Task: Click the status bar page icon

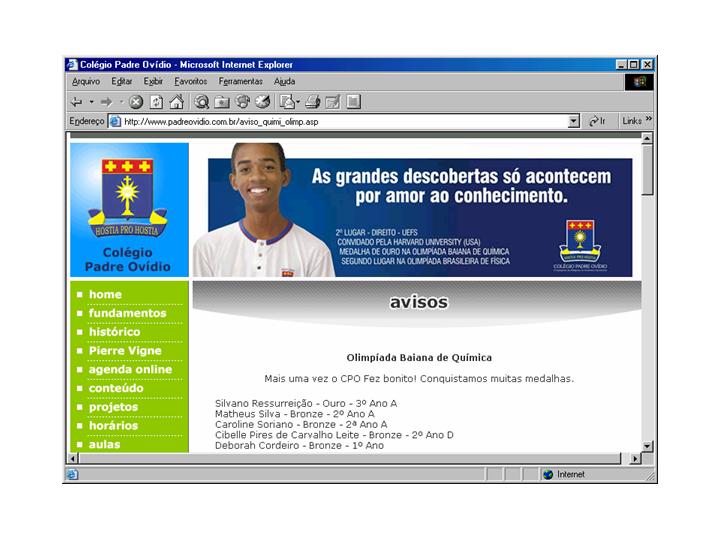Action: tap(73, 474)
